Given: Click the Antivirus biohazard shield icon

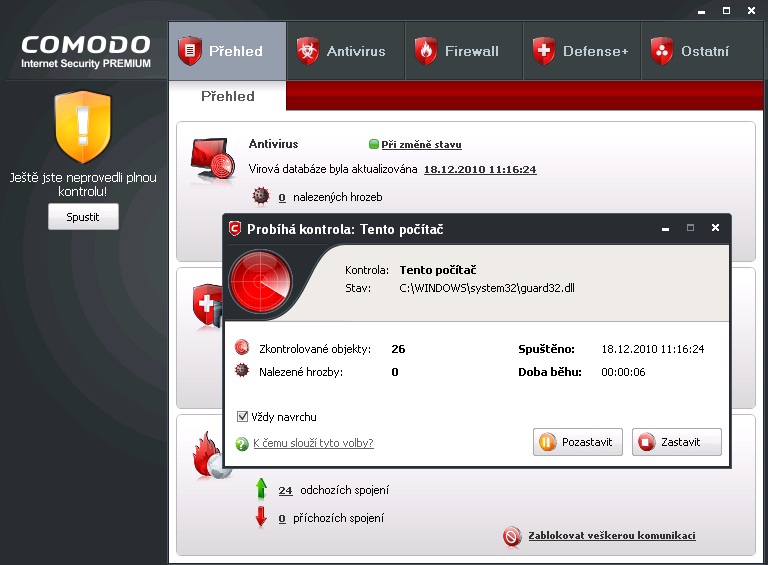Looking at the screenshot, I should (x=308, y=50).
